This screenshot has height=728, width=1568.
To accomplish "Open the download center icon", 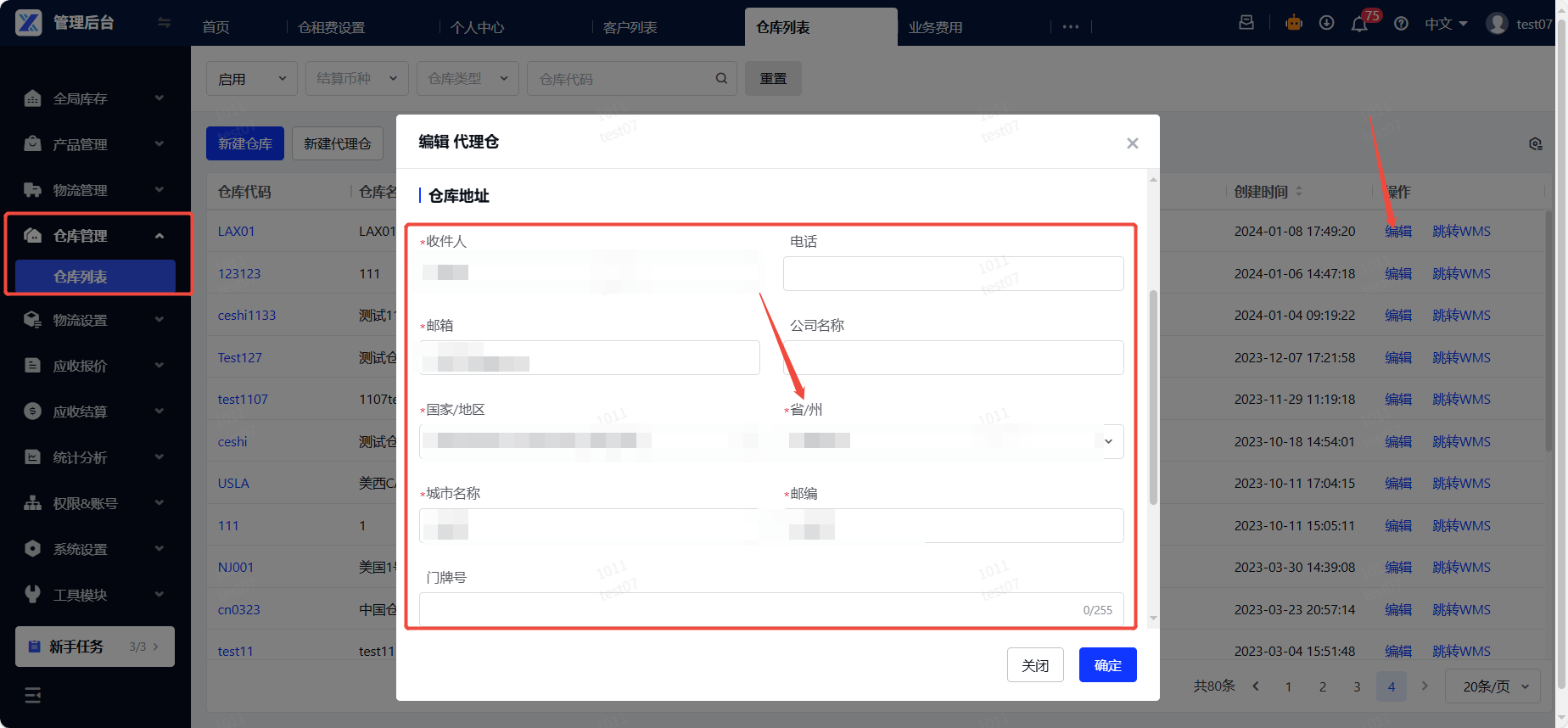I will [1327, 23].
